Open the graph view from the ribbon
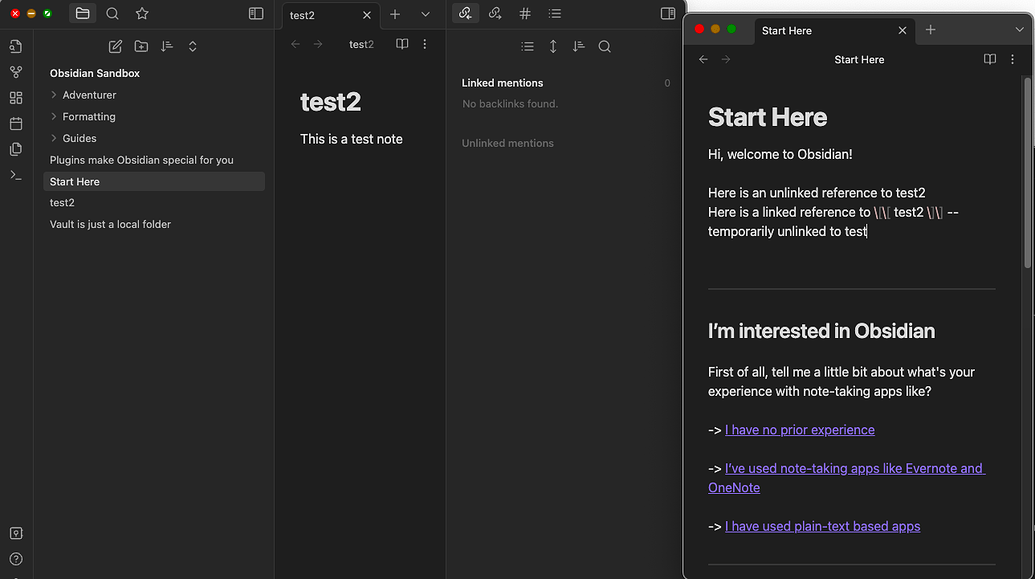Screen dimensions: 1035x579 [15, 72]
